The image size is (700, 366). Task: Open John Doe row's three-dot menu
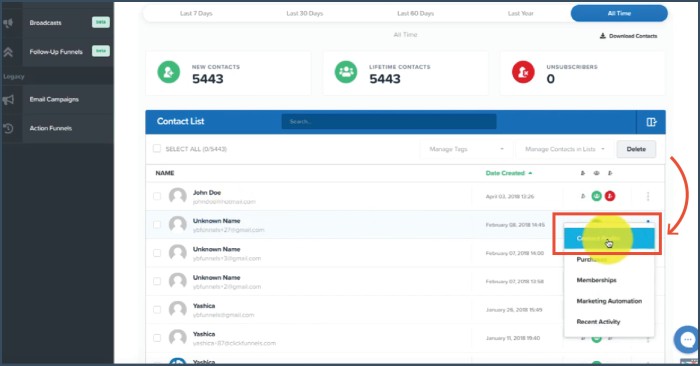648,196
